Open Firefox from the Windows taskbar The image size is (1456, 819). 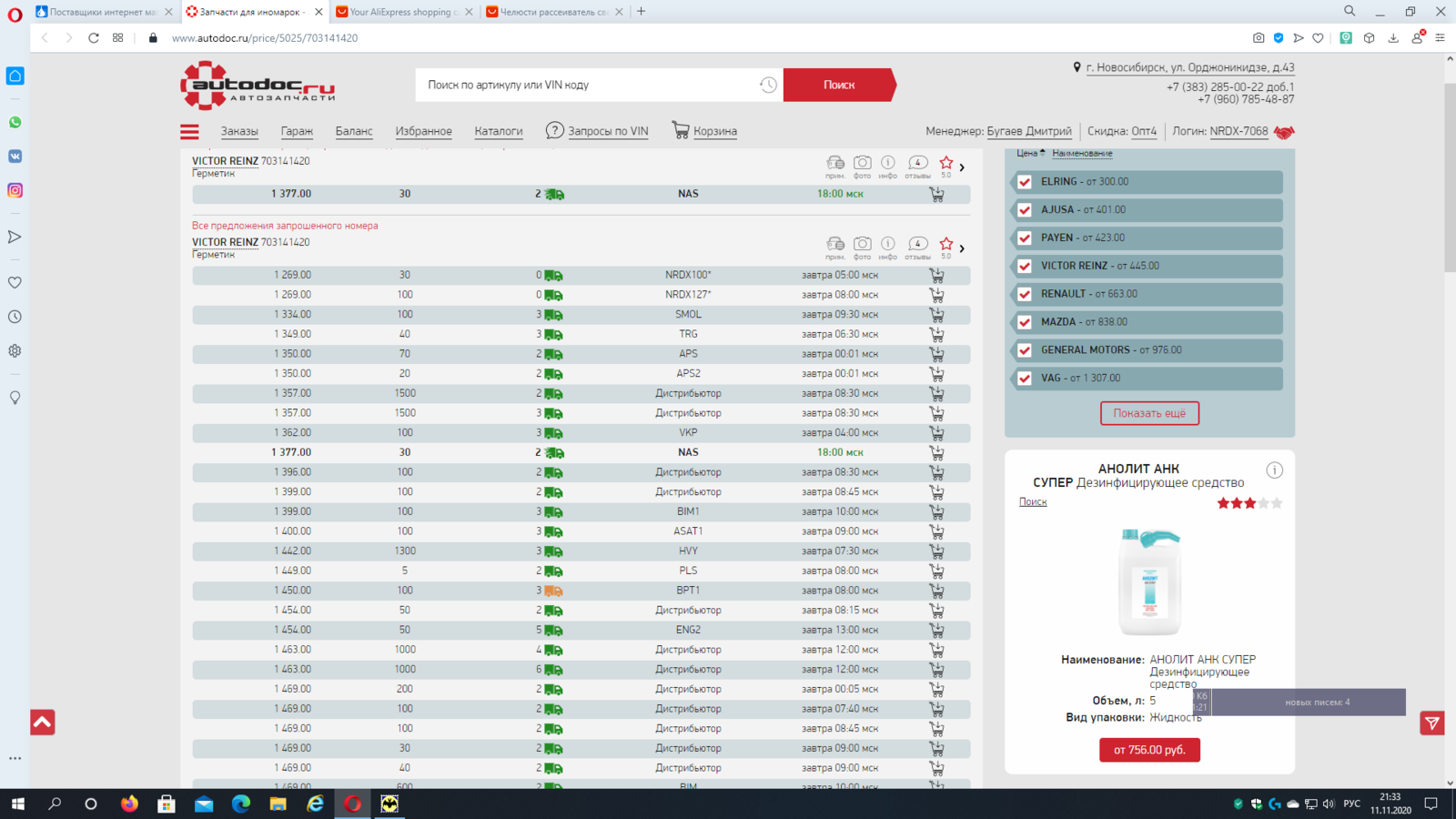(129, 804)
